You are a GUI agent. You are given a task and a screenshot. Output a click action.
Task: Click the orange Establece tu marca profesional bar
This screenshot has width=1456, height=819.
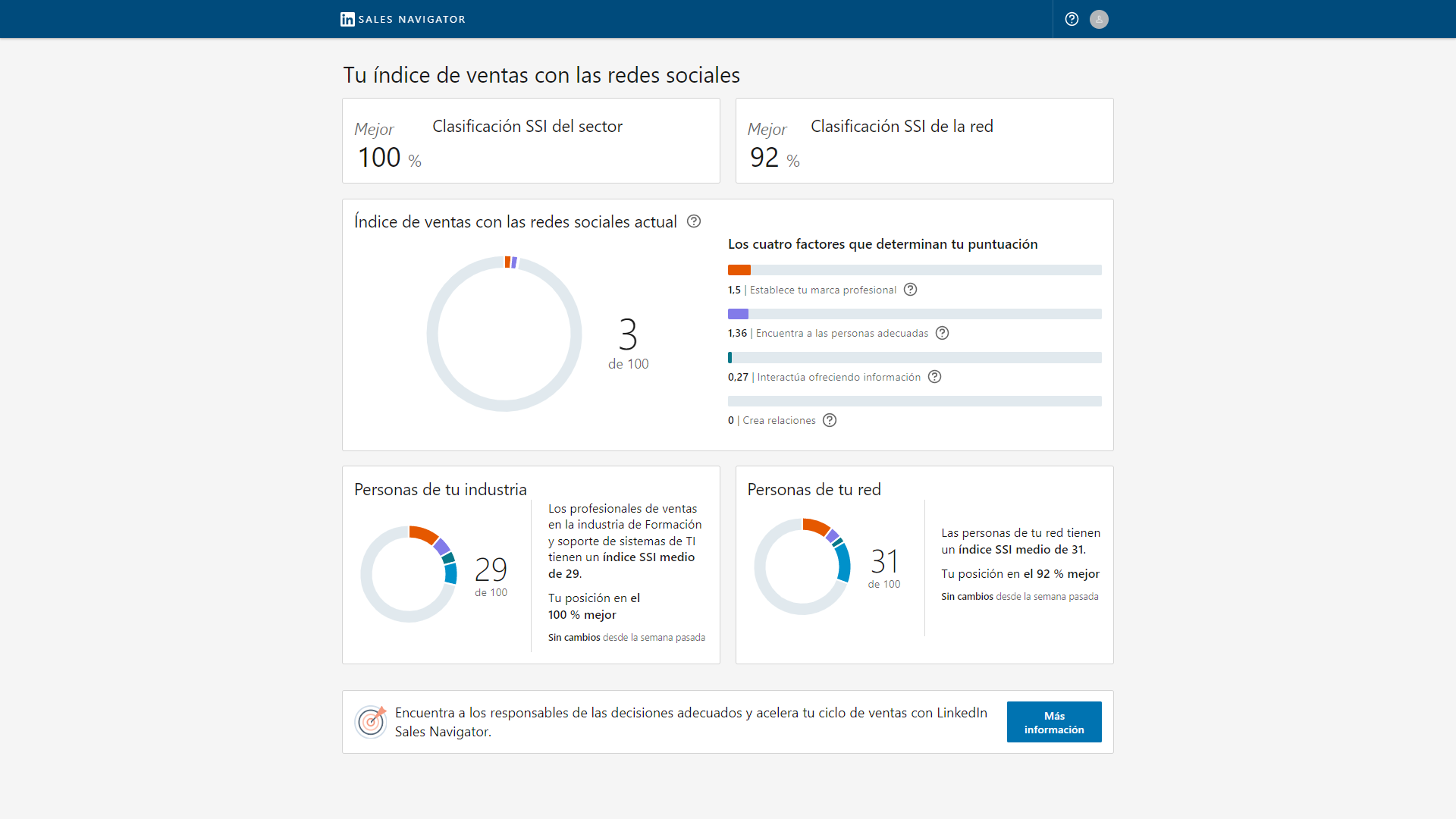coord(739,270)
